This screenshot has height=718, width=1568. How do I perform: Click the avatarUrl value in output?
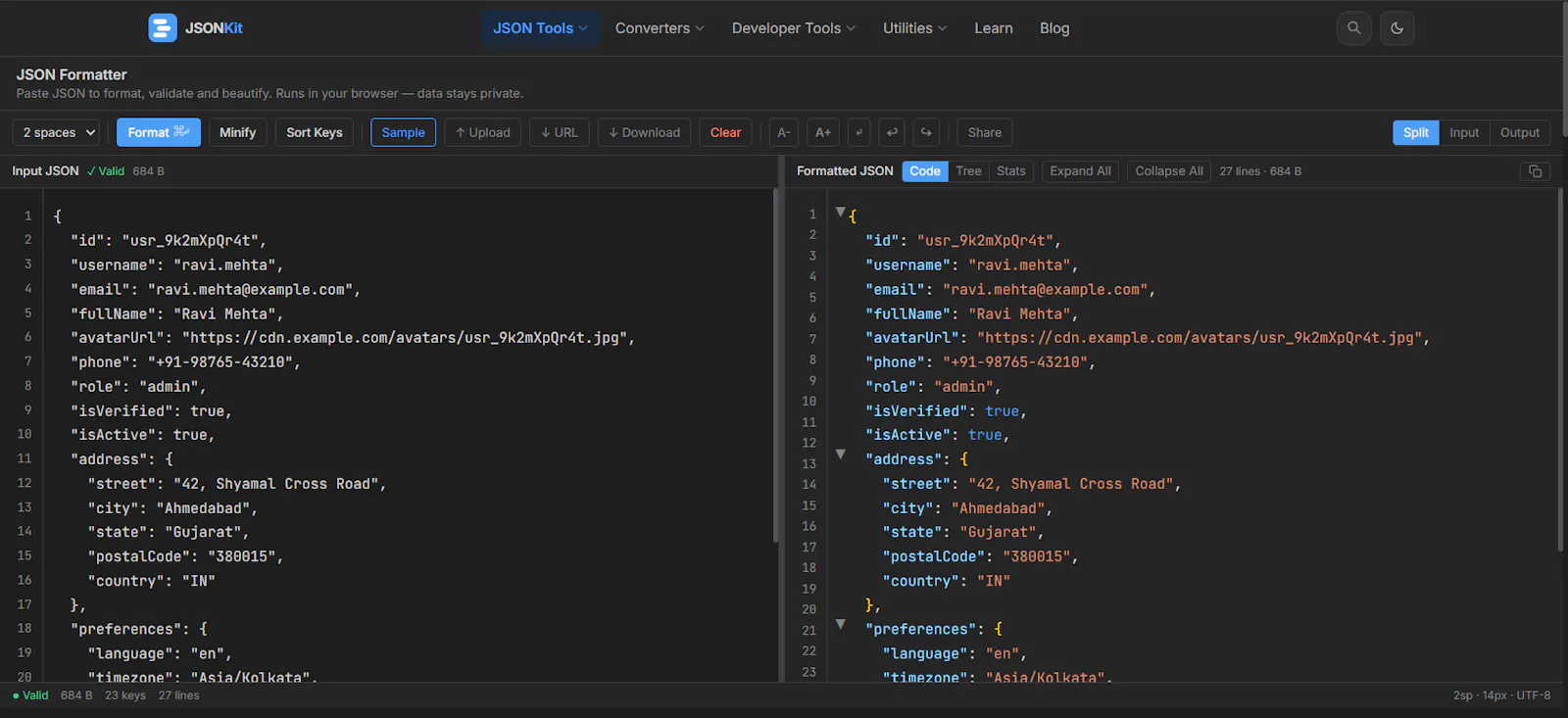[x=1201, y=338]
